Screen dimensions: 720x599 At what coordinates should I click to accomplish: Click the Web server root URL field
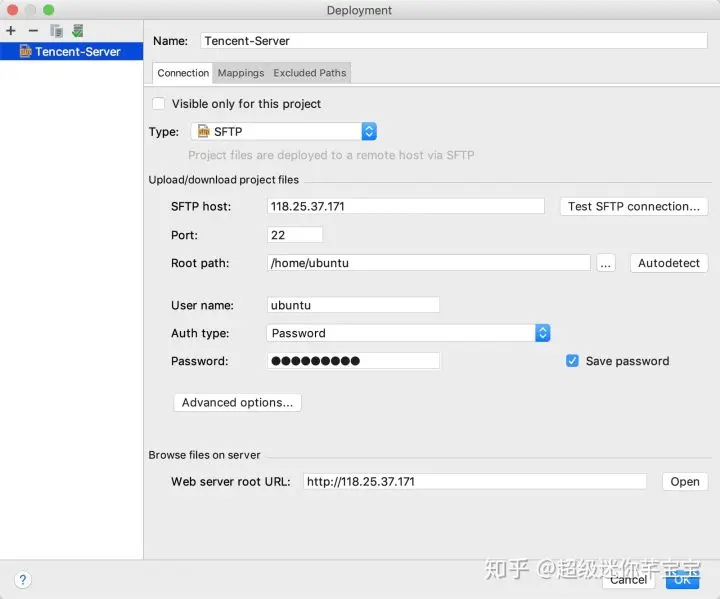474,481
